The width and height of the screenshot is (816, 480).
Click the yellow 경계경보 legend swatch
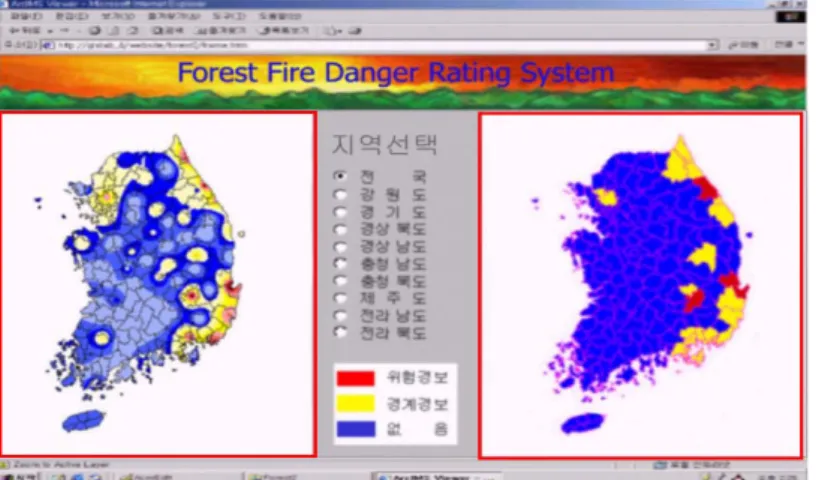point(355,403)
